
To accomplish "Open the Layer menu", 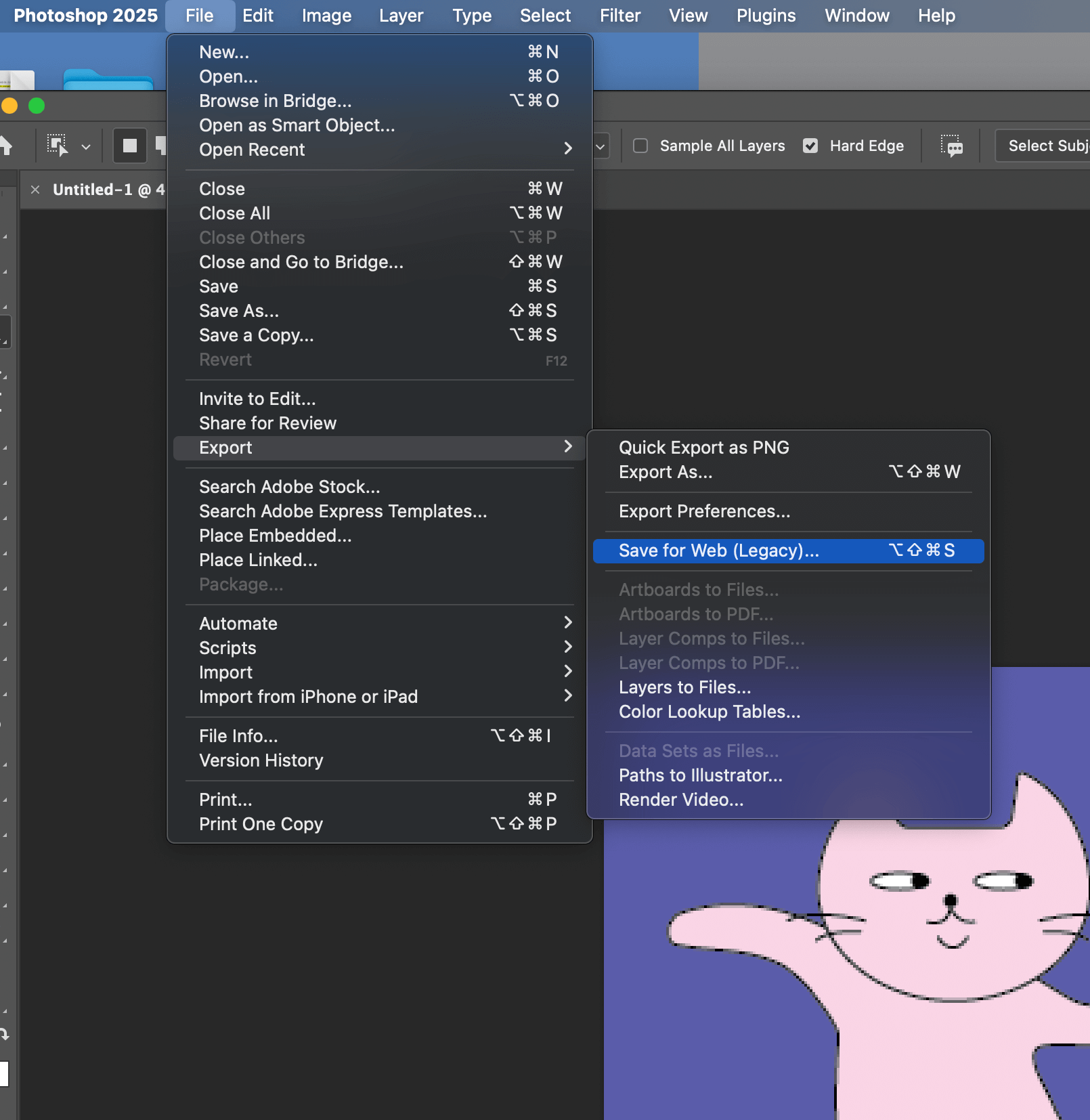I will point(401,16).
